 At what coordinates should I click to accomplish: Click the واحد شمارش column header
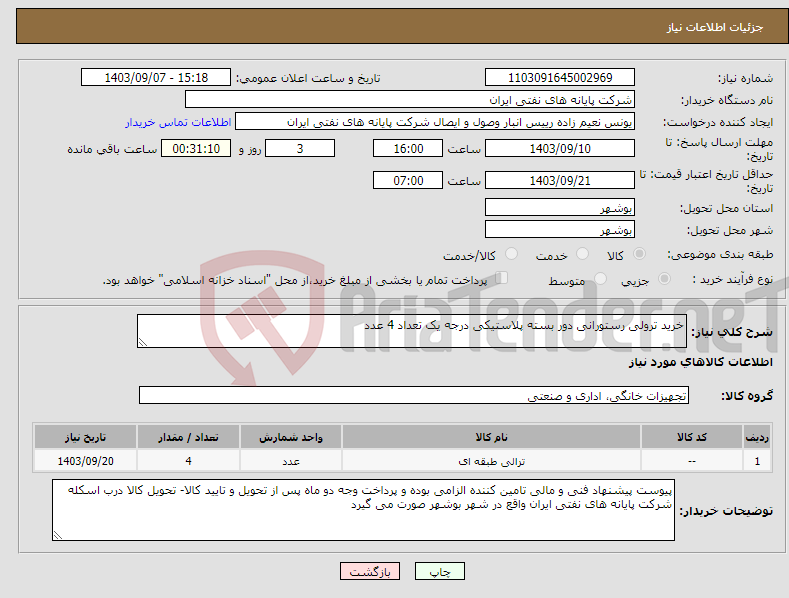(291, 437)
